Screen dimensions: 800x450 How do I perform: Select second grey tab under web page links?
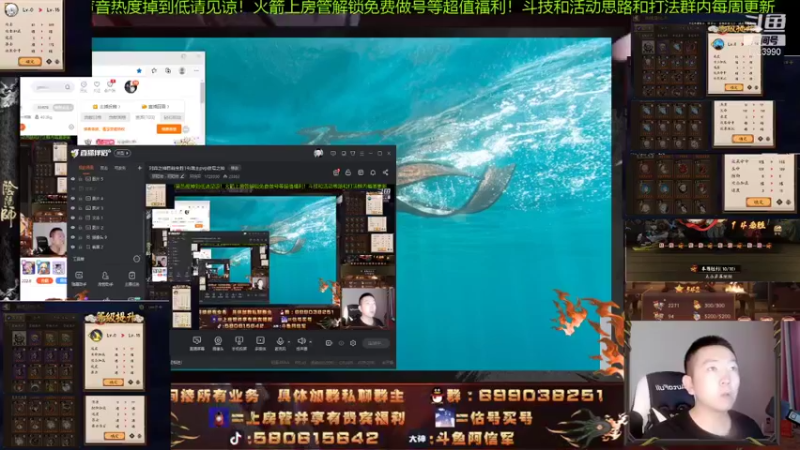[117, 117]
